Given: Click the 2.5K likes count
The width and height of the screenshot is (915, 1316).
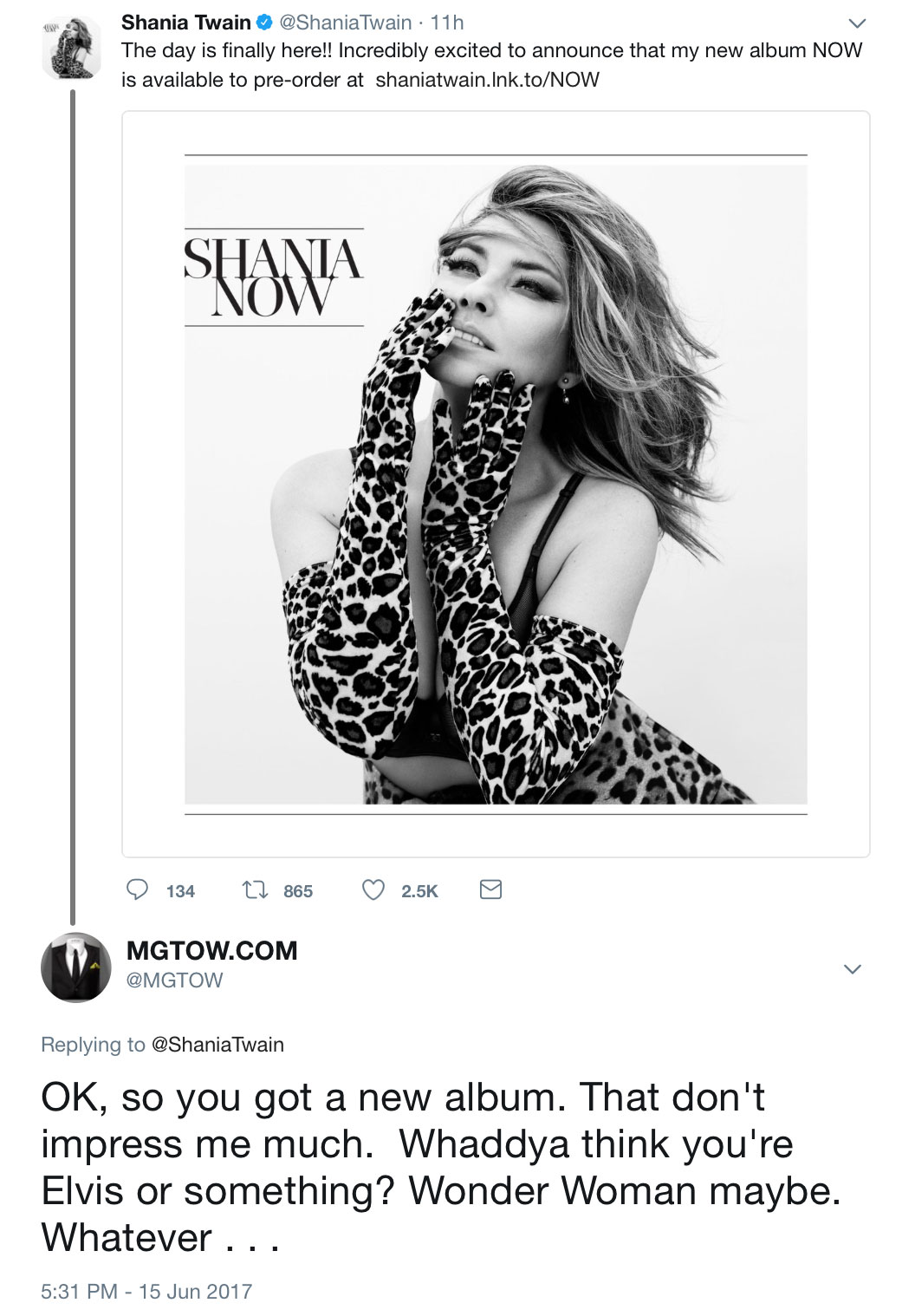Looking at the screenshot, I should coord(419,891).
